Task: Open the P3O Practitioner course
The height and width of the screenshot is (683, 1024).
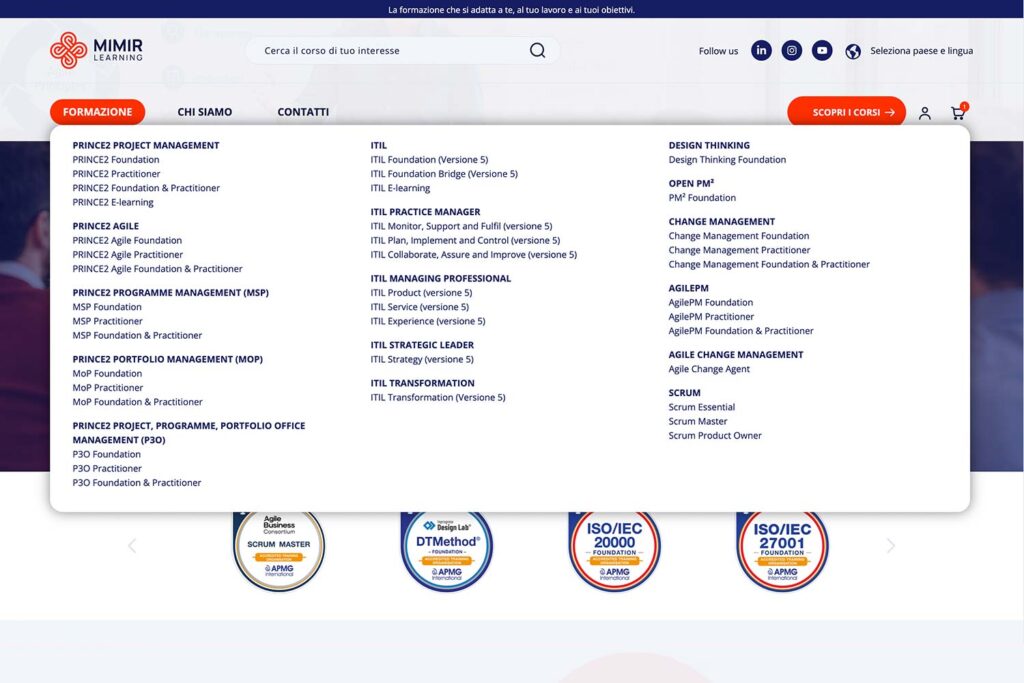Action: (x=107, y=469)
